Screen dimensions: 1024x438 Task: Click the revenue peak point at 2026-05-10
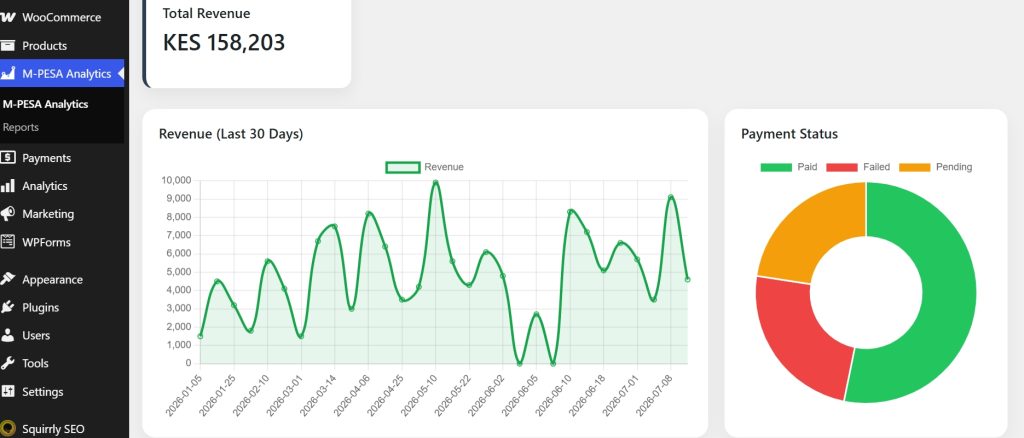pyautogui.click(x=436, y=183)
